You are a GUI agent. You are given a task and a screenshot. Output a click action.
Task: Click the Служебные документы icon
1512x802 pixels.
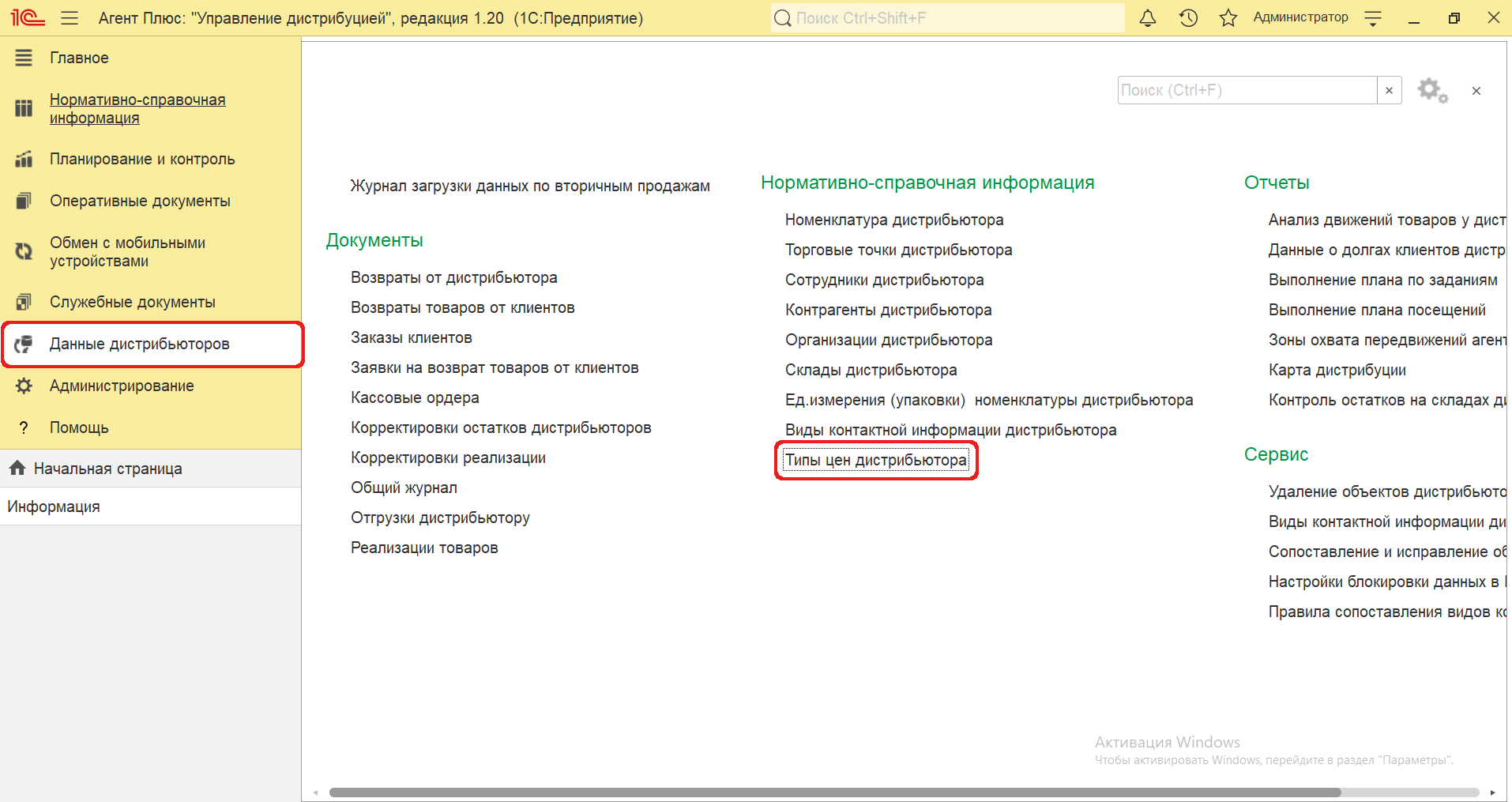click(x=24, y=302)
